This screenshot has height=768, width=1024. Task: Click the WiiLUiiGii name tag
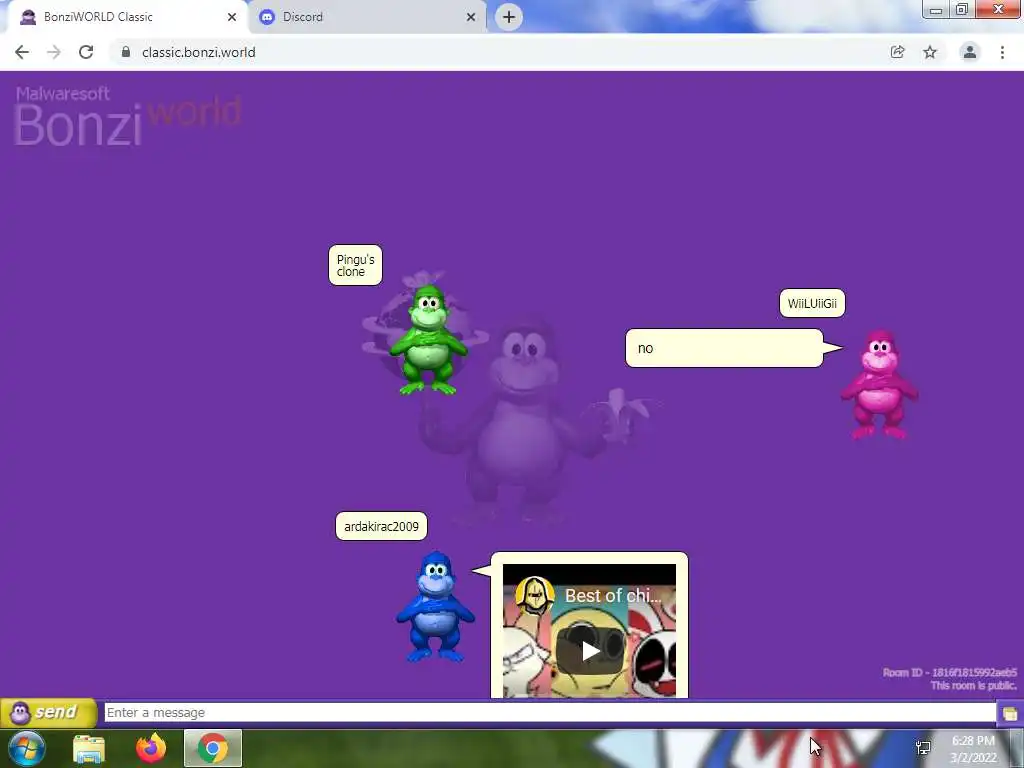pos(812,303)
